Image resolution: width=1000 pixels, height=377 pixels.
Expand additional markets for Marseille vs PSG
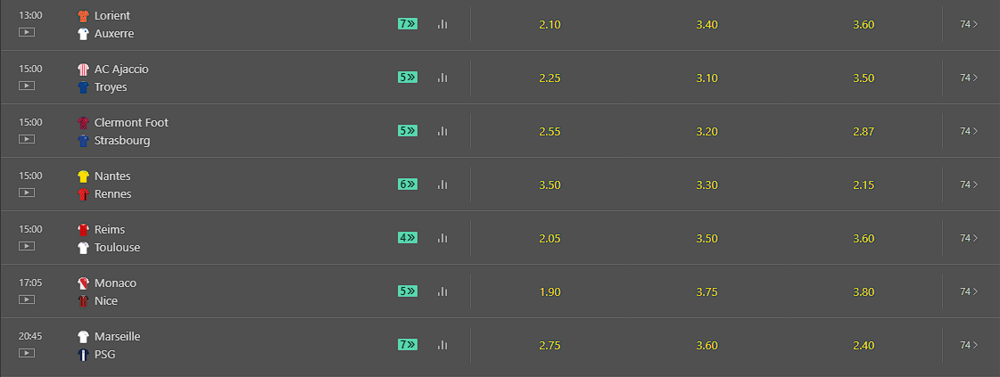point(969,345)
